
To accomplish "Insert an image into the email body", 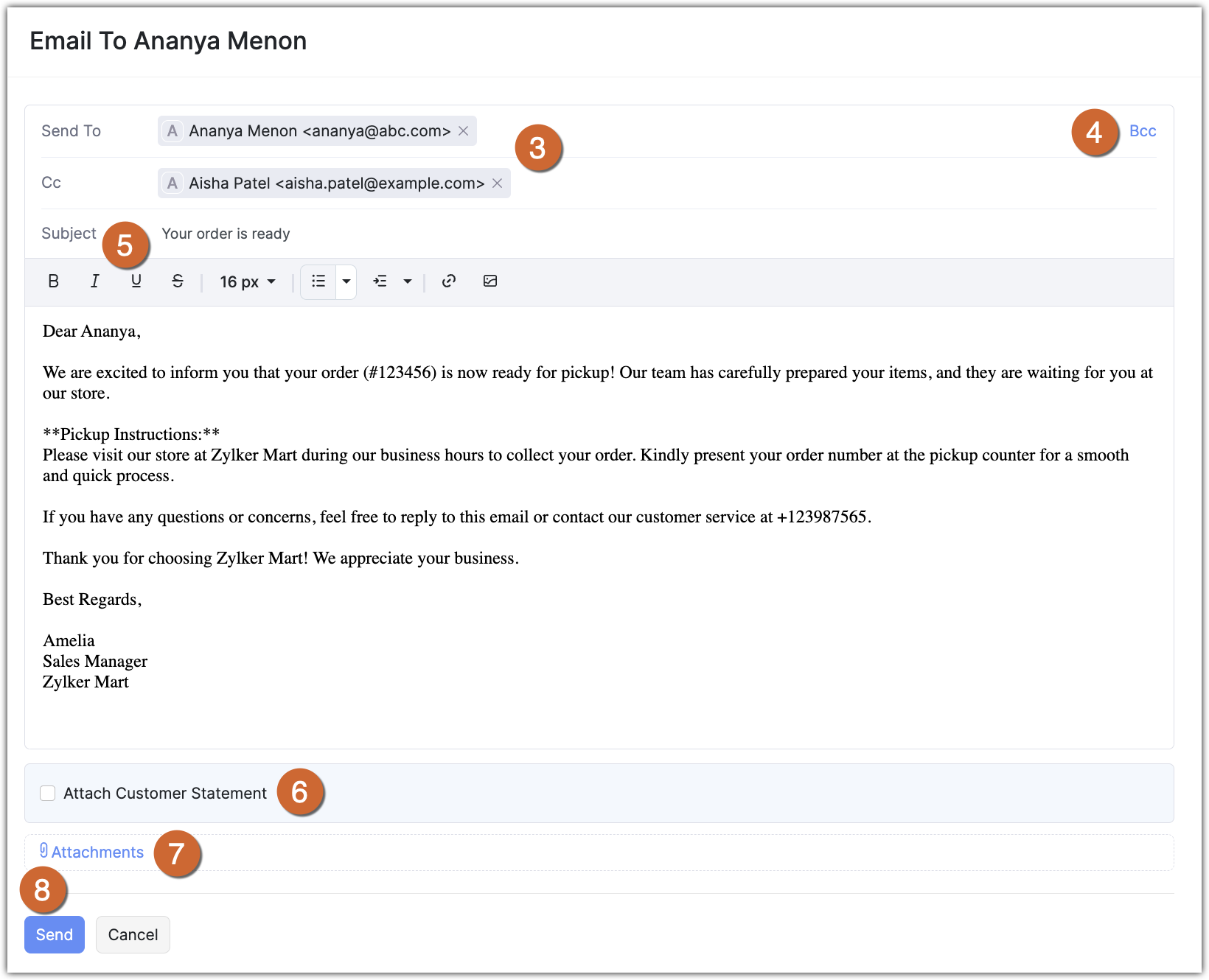I will pyautogui.click(x=490, y=281).
